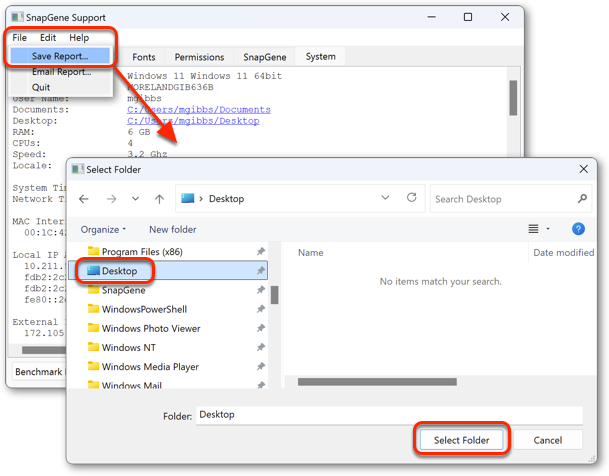
Task: Switch to the System tab
Action: [x=320, y=57]
